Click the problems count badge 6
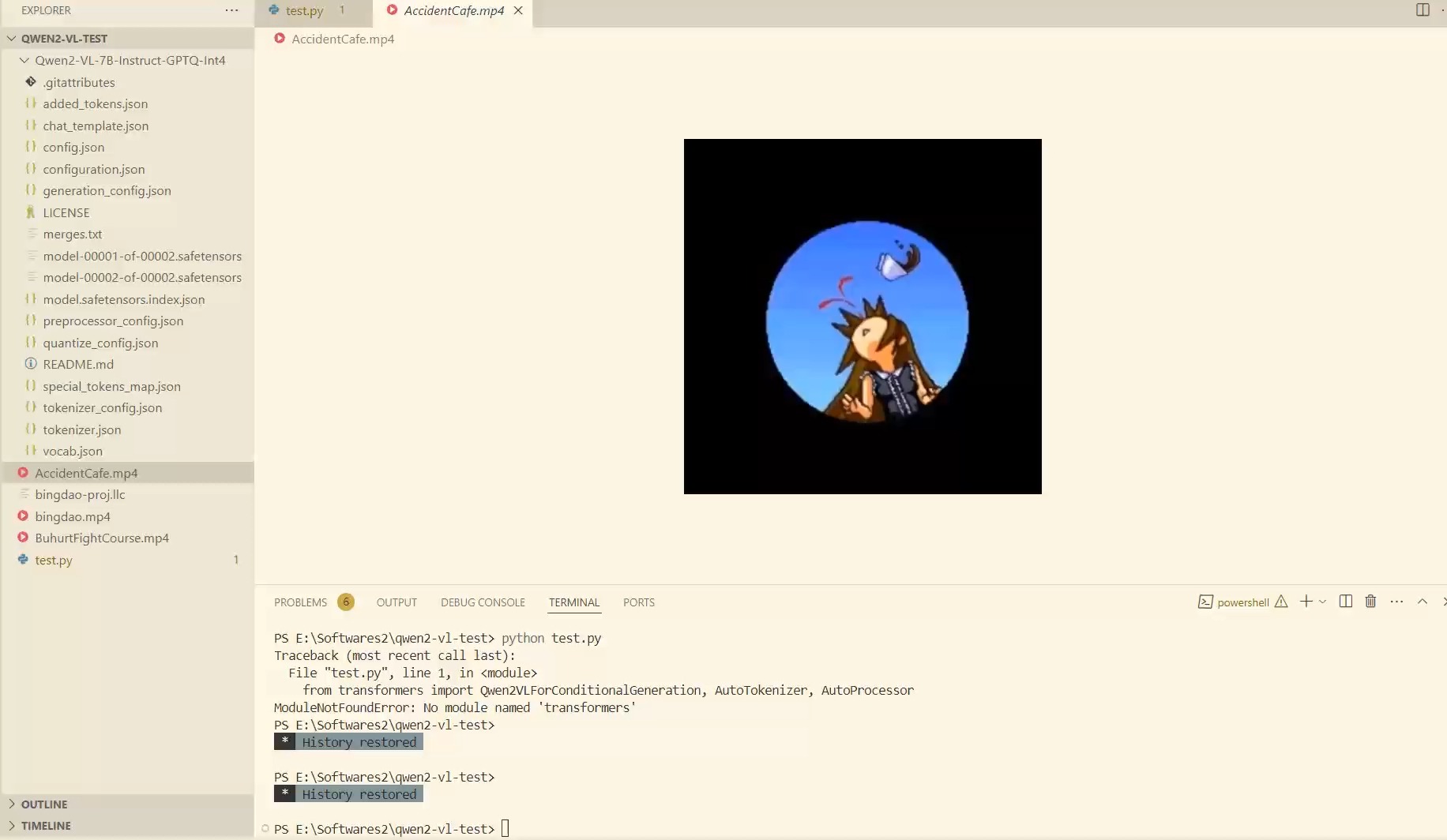This screenshot has height=840, width=1447. pos(345,602)
